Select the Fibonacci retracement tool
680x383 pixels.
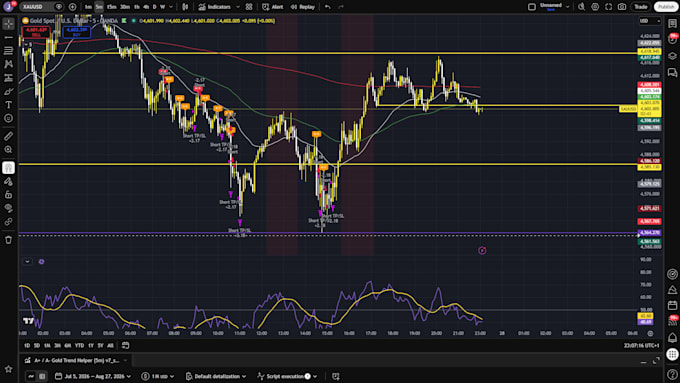(x=8, y=51)
